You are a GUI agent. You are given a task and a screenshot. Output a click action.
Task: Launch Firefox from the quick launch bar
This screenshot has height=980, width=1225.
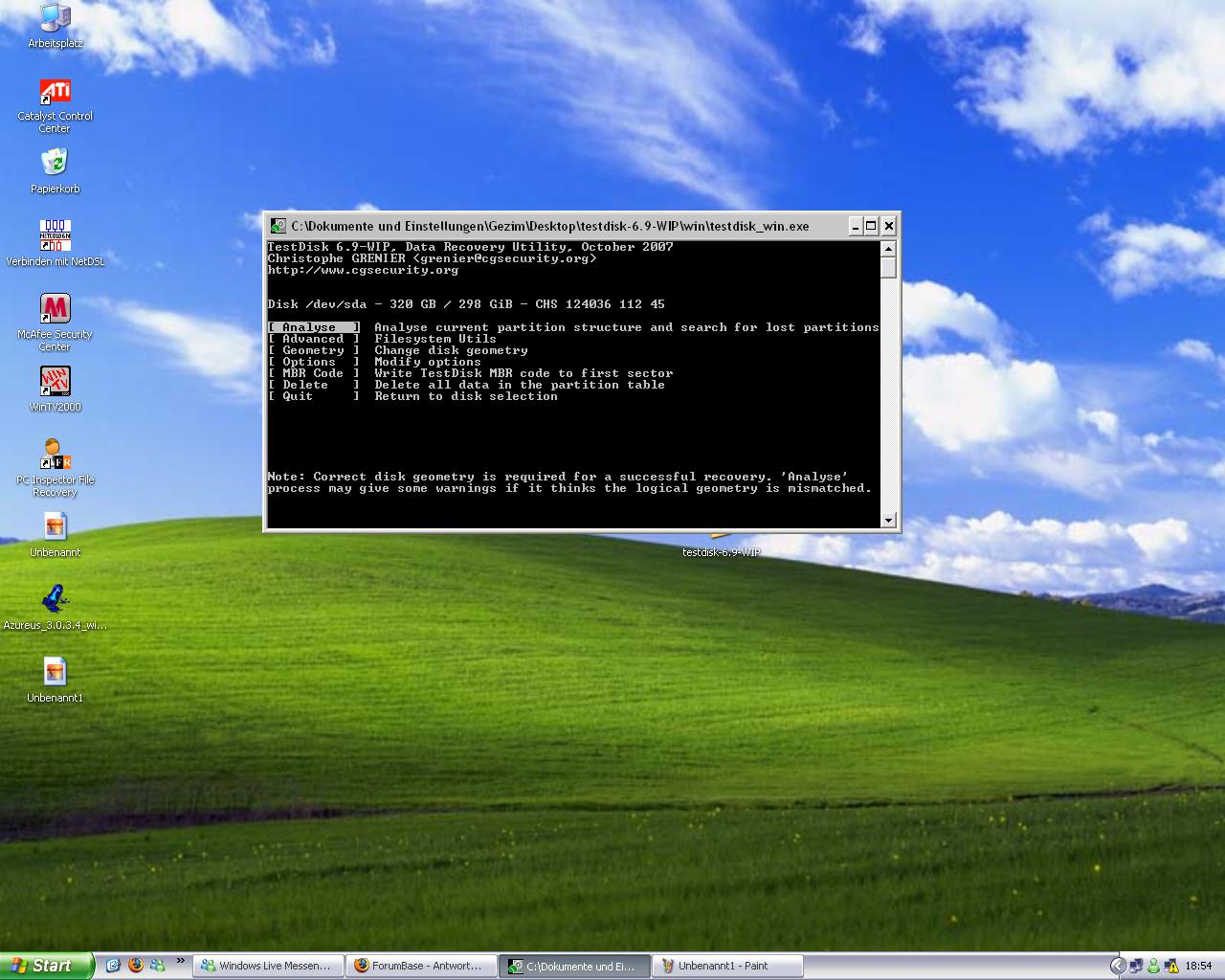[x=135, y=966]
